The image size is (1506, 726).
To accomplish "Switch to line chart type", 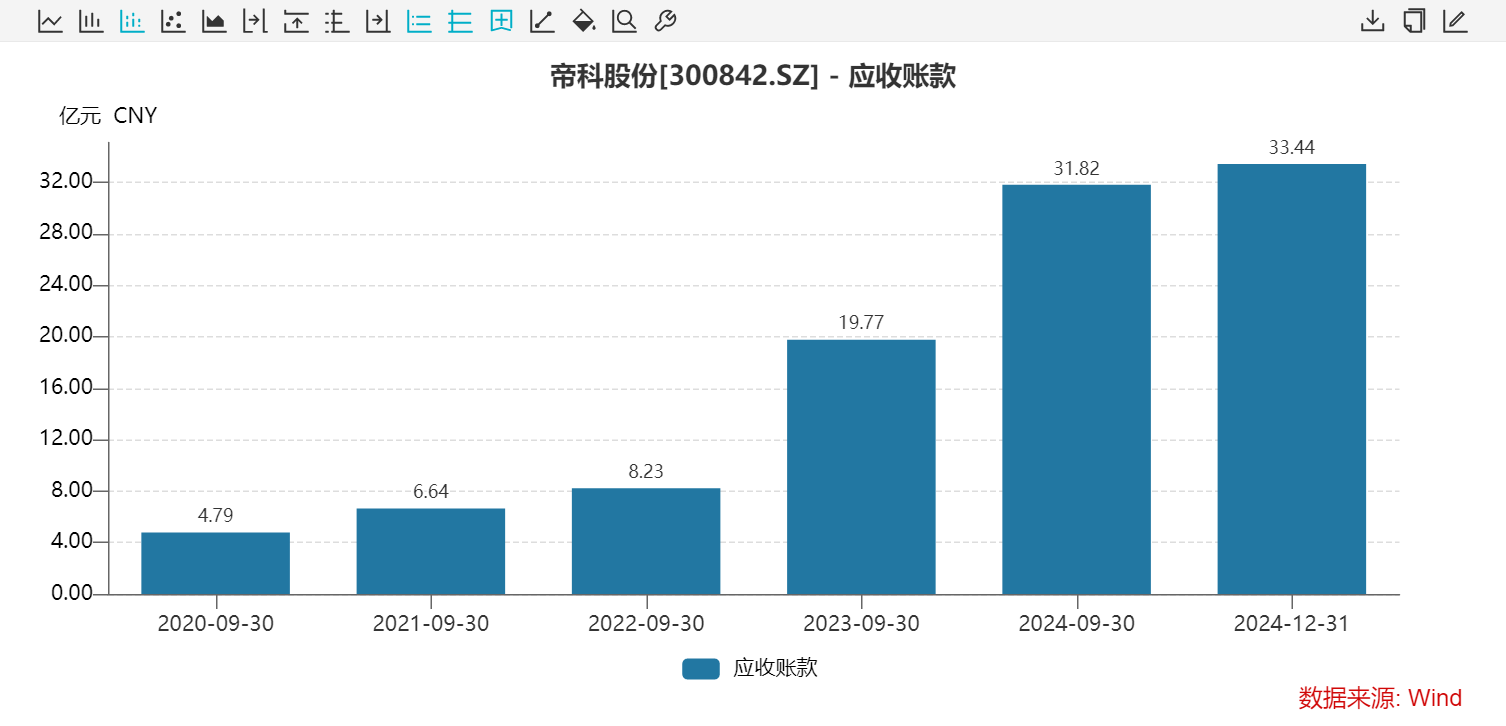I will click(x=50, y=21).
